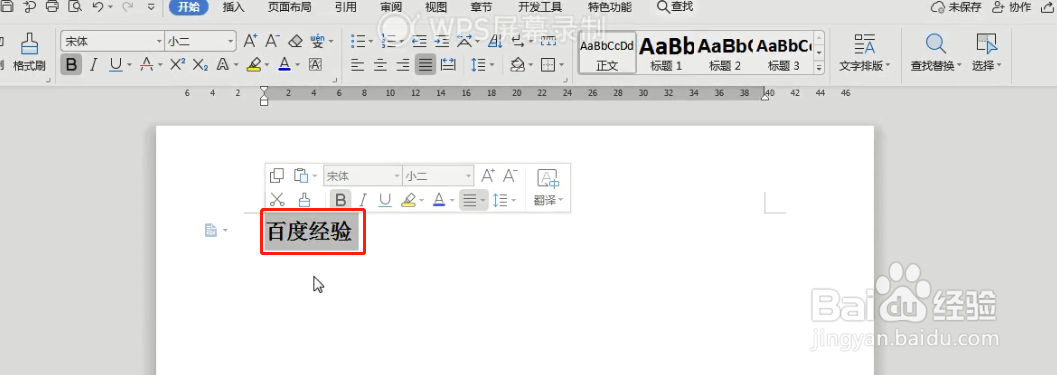Switch to the 审阅 tab
This screenshot has width=1057, height=375.
pos(391,7)
